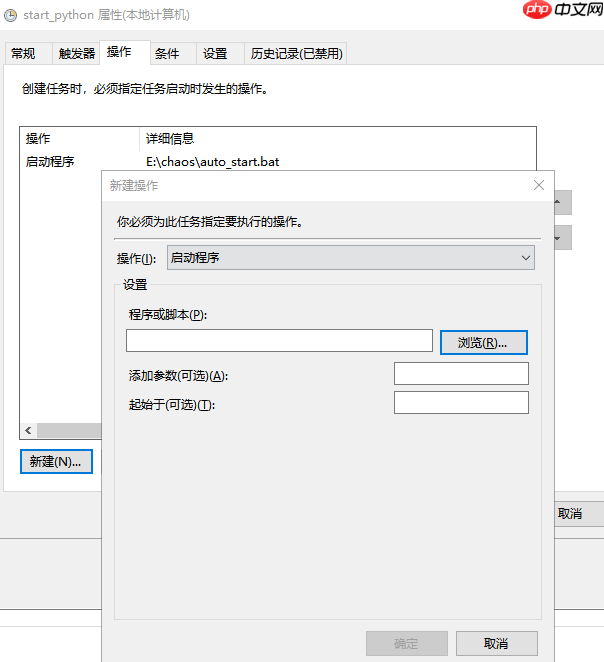Click the 程序或脚本 input field
Image resolution: width=604 pixels, height=662 pixels.
[x=279, y=340]
